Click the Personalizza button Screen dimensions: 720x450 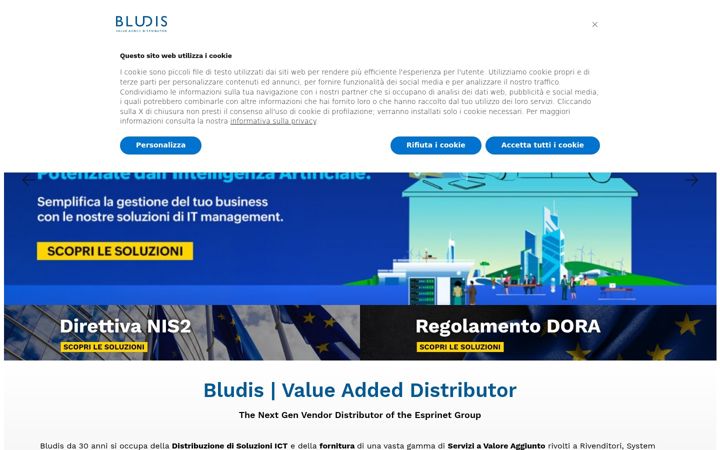(160, 145)
